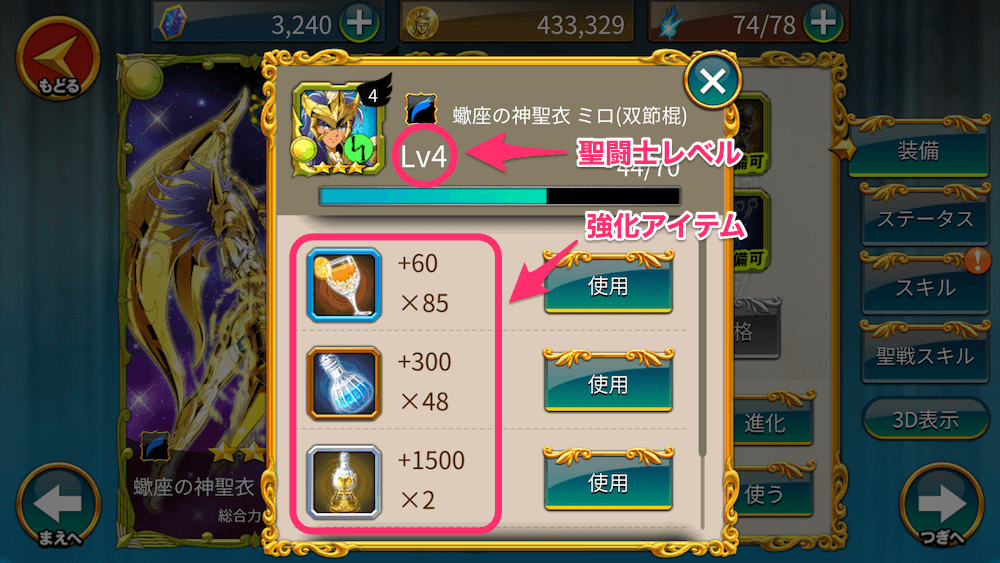Open the 装備 equipment tab
The height and width of the screenshot is (563, 1000).
[917, 148]
